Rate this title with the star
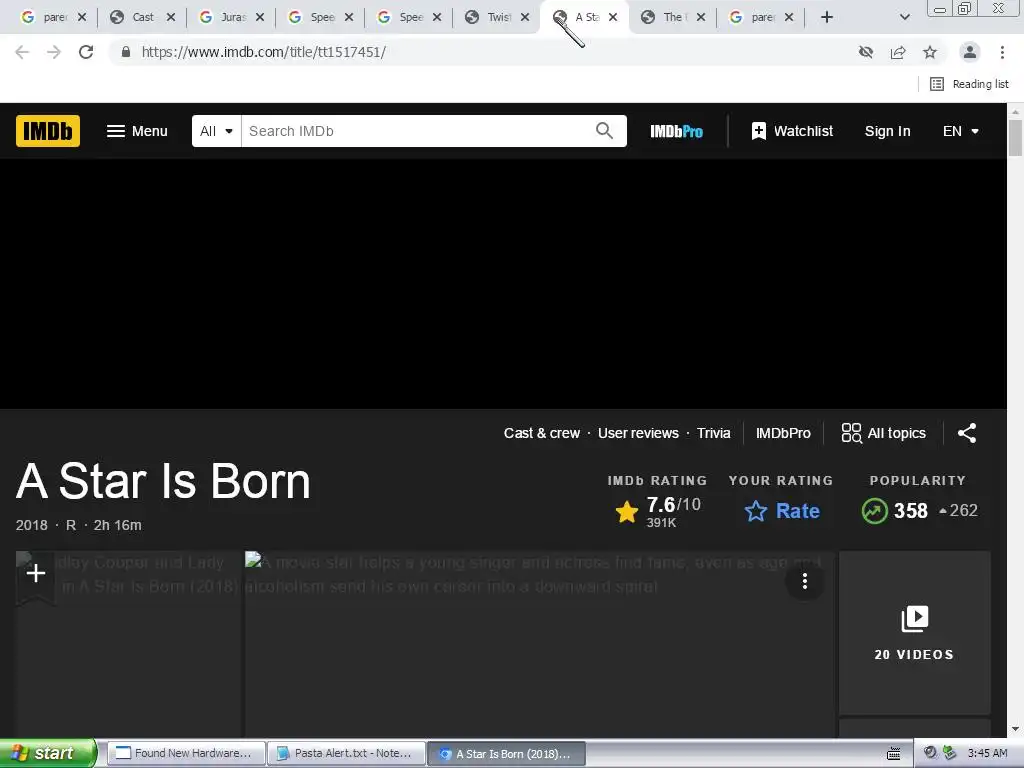Screen dimensions: 1024x768 [782, 511]
